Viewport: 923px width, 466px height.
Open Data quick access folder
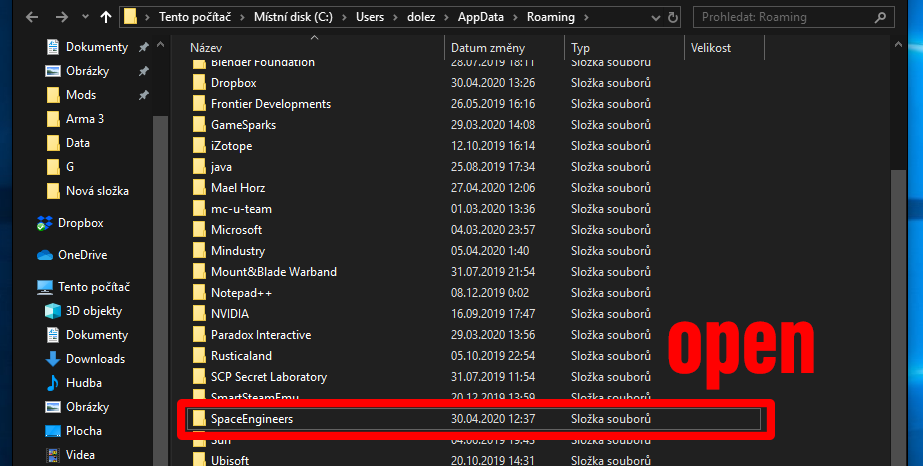(78, 143)
